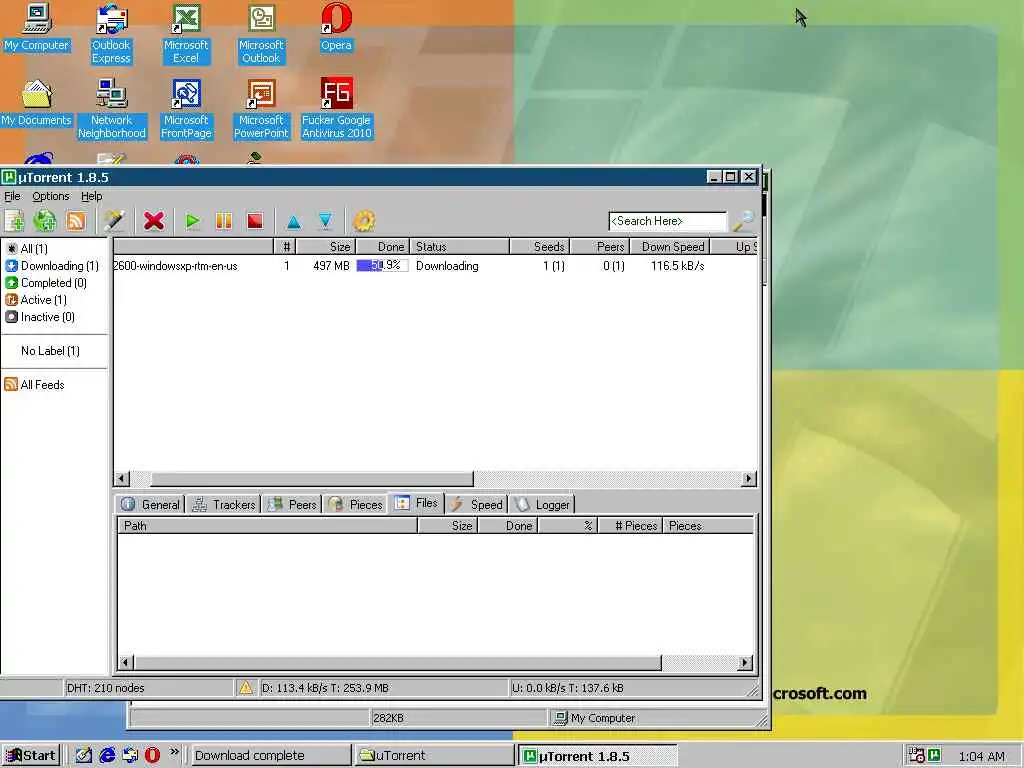Click the Start button
This screenshot has height=768, width=1024.
[x=31, y=756]
